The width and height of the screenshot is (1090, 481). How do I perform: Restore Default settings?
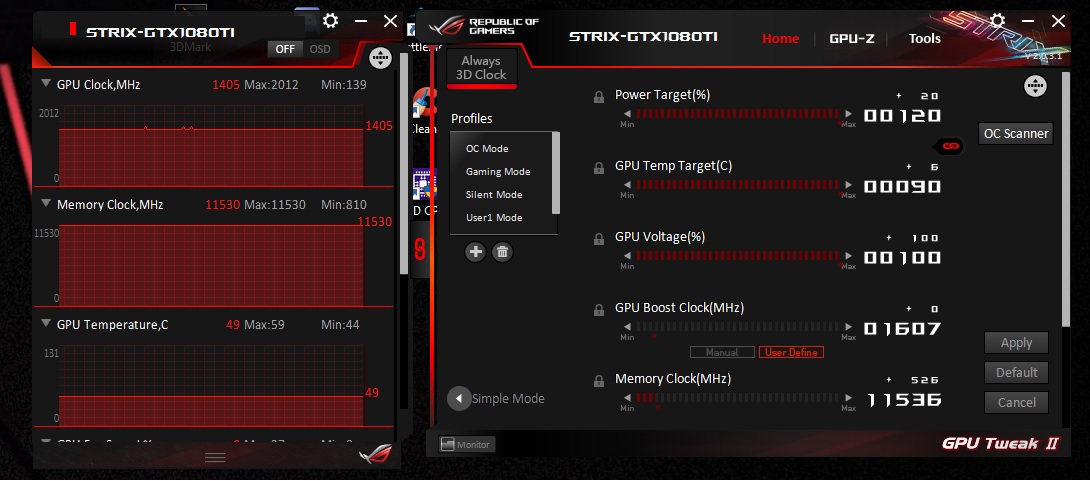click(1016, 373)
